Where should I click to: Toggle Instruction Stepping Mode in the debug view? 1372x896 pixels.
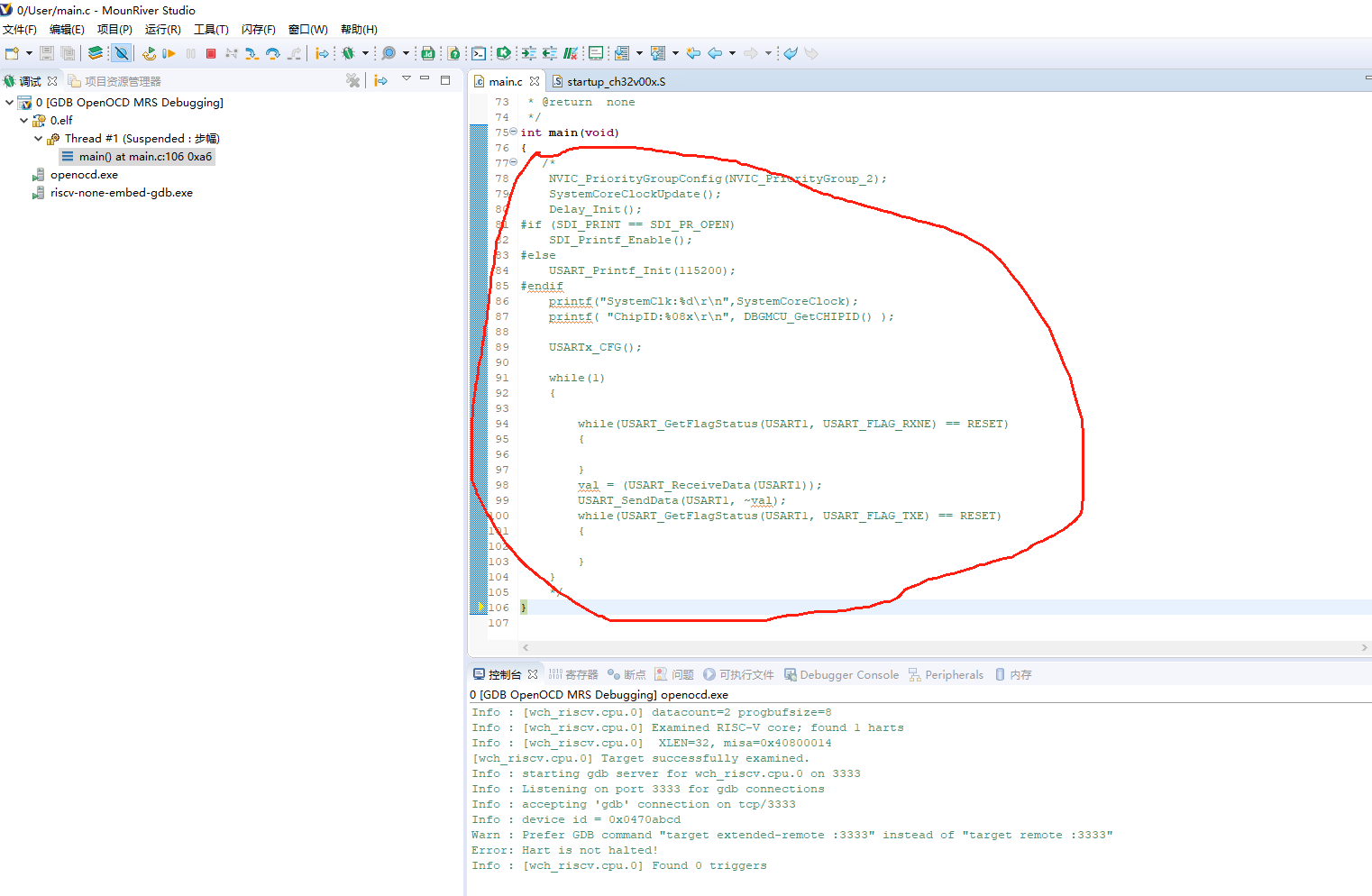click(x=381, y=81)
